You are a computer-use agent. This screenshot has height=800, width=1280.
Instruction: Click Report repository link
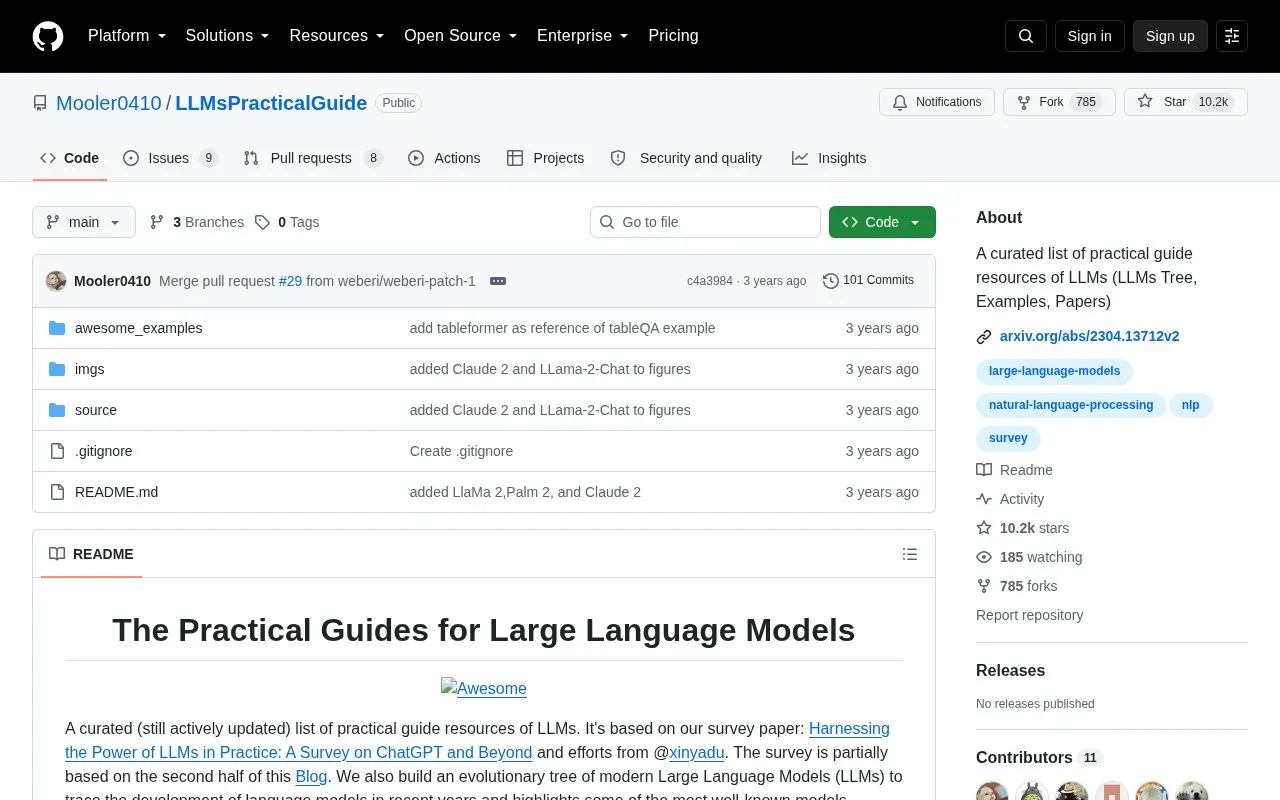point(1029,615)
